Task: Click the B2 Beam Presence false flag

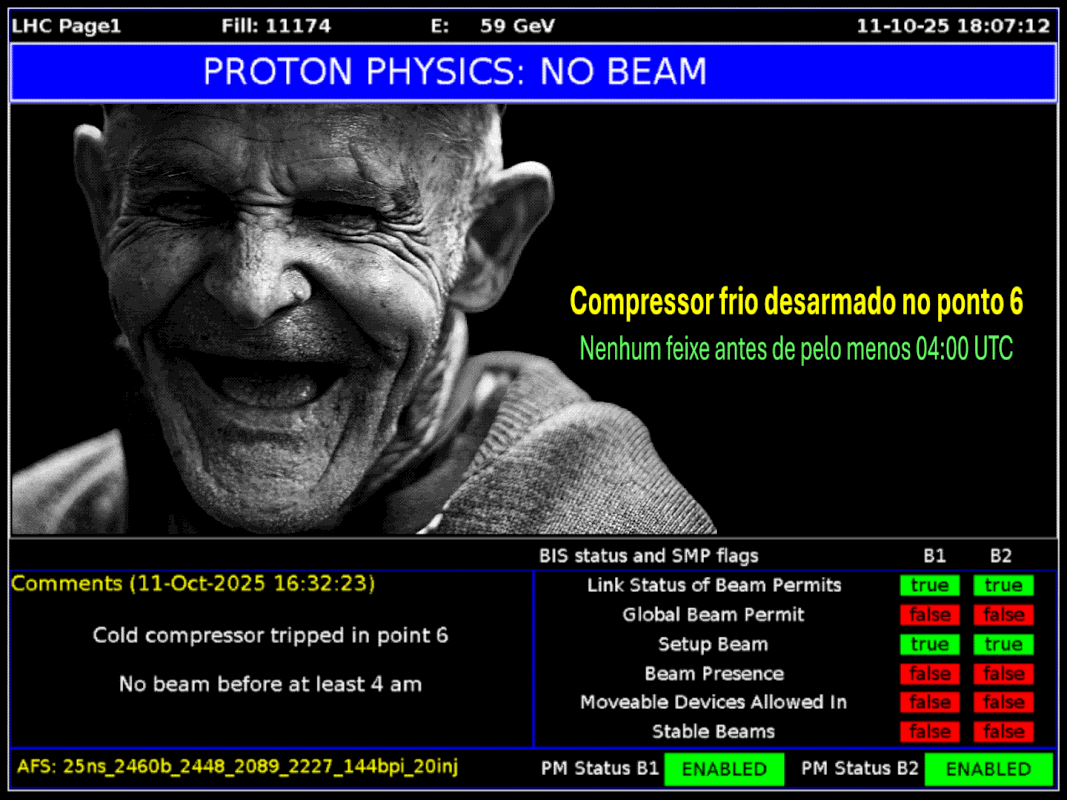Action: coord(1003,674)
